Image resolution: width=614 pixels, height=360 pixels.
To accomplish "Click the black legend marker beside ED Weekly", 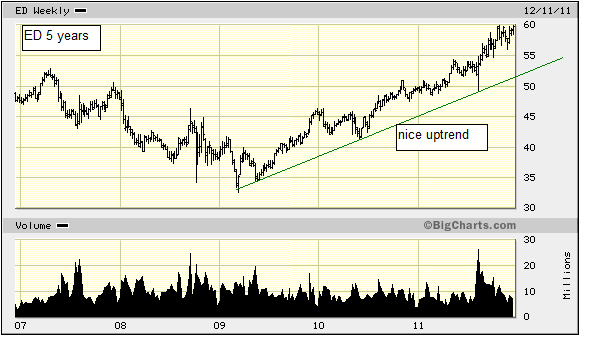I will (81, 11).
